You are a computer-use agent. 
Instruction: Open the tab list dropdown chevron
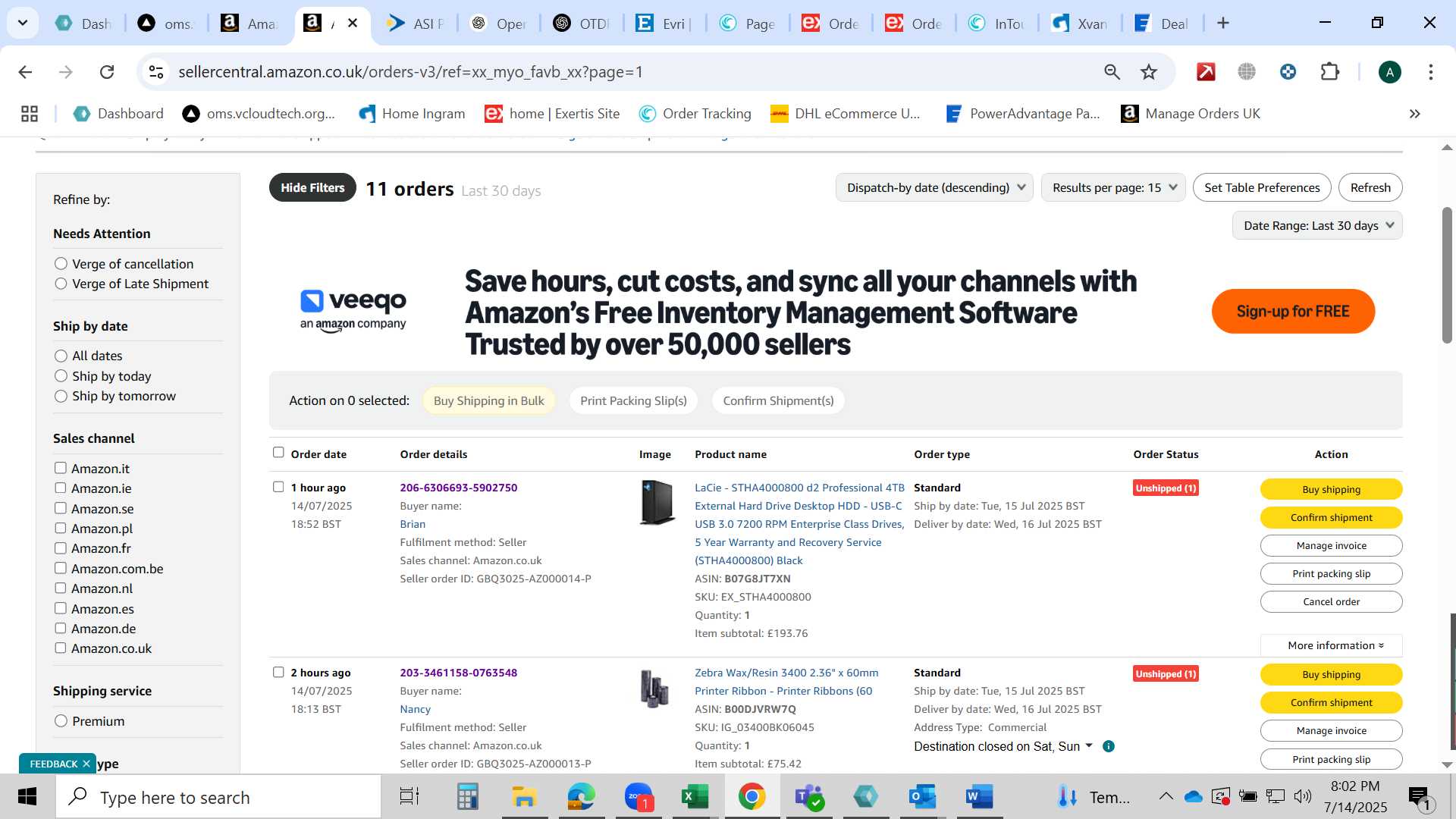pyautogui.click(x=23, y=23)
